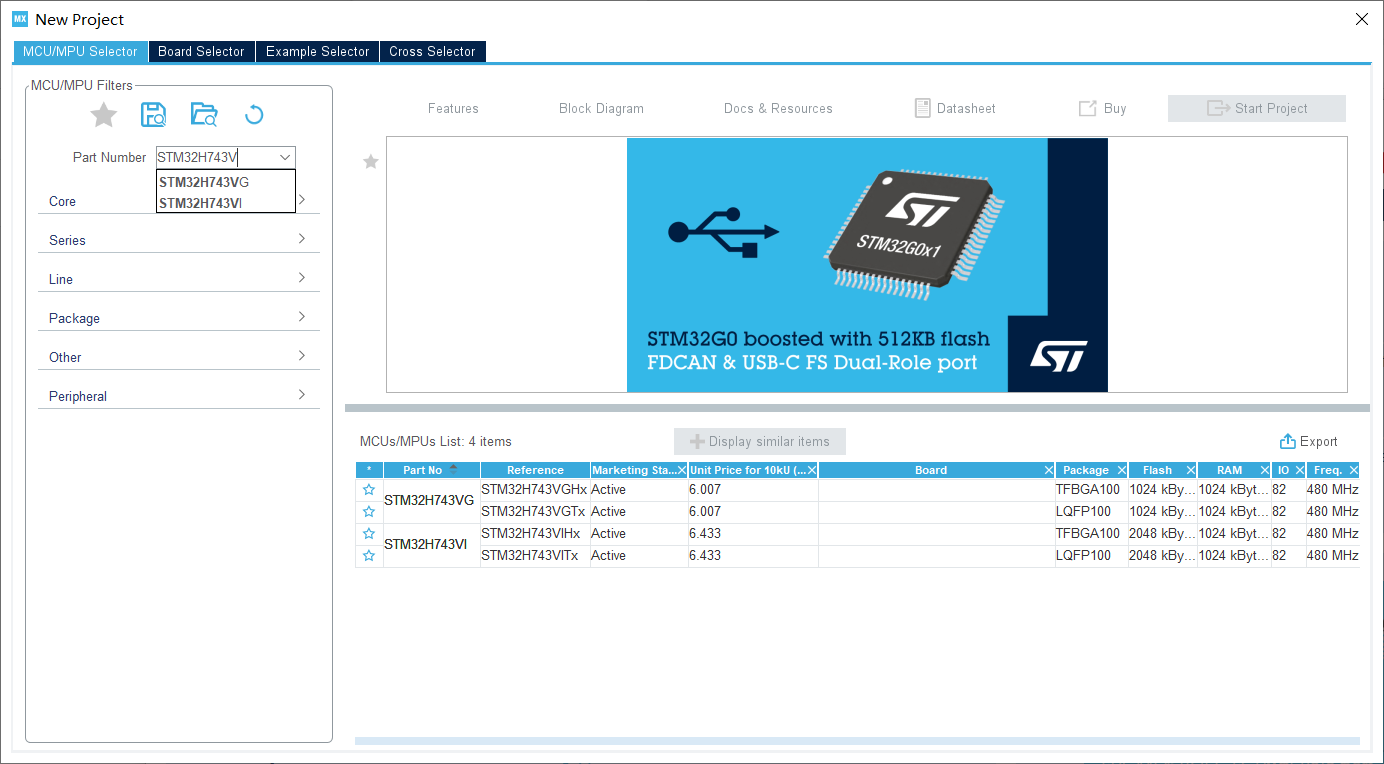Screen dimensions: 1384x764
Task: Sort by Part No arrow
Action: 454,470
